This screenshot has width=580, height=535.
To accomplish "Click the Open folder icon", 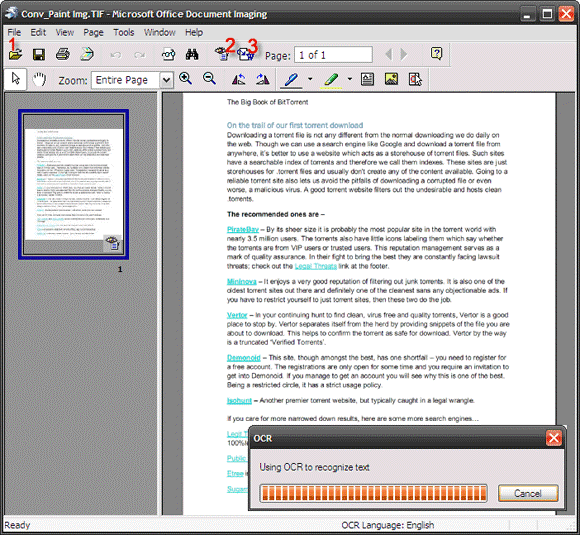I will click(x=15, y=55).
